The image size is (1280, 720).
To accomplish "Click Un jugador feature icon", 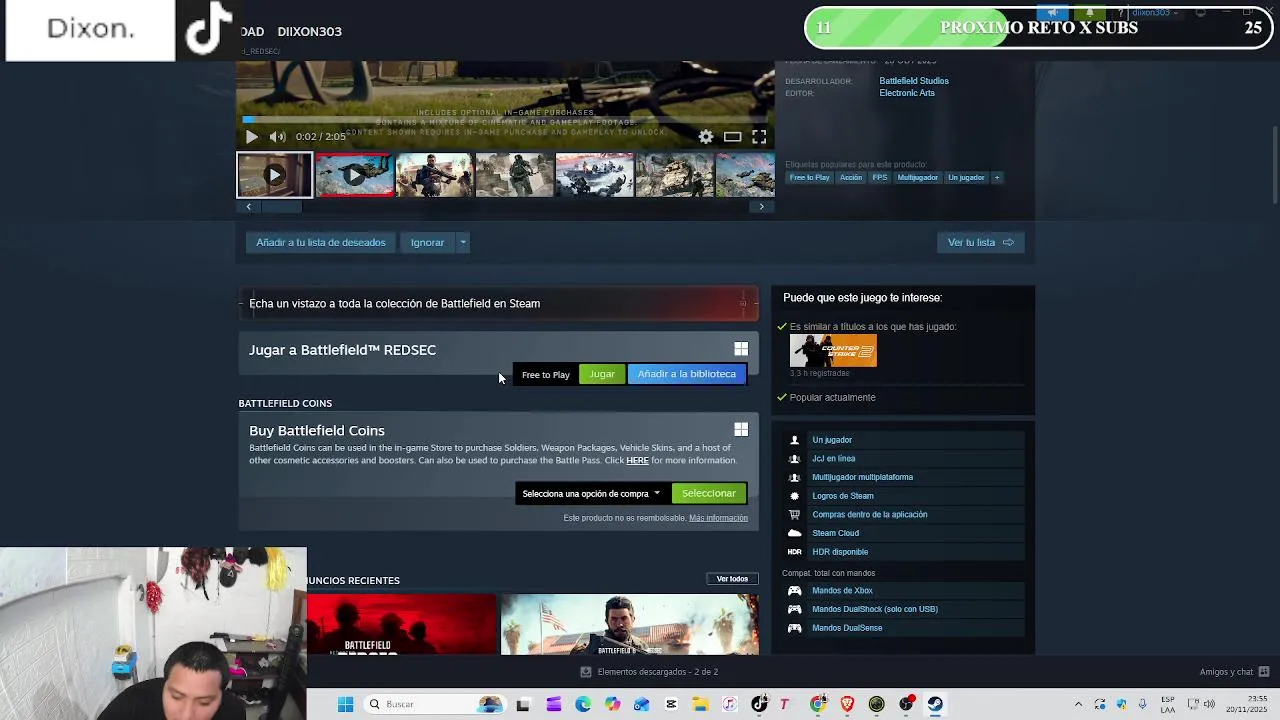I will coord(795,440).
